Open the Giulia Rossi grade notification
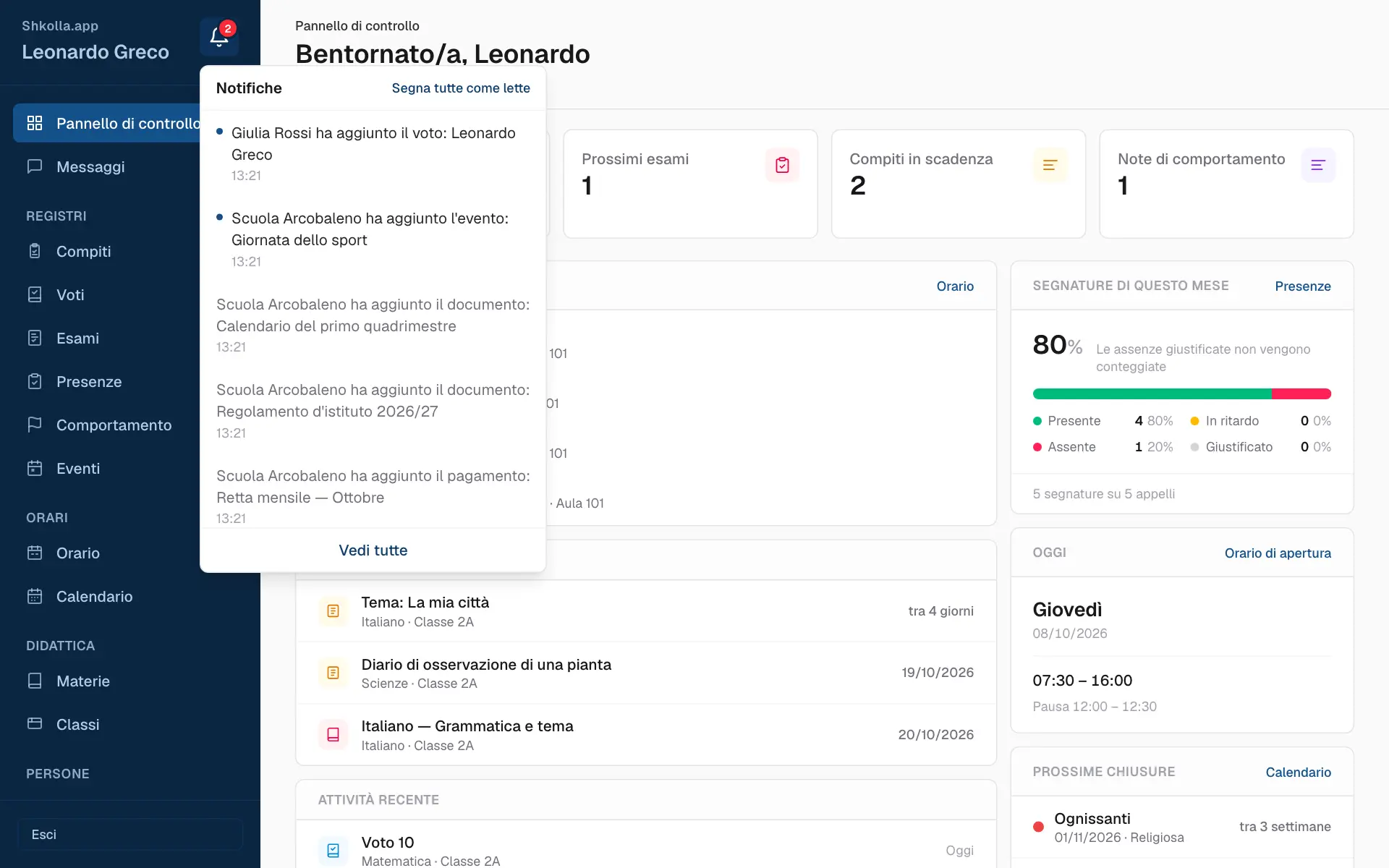 pyautogui.click(x=373, y=153)
